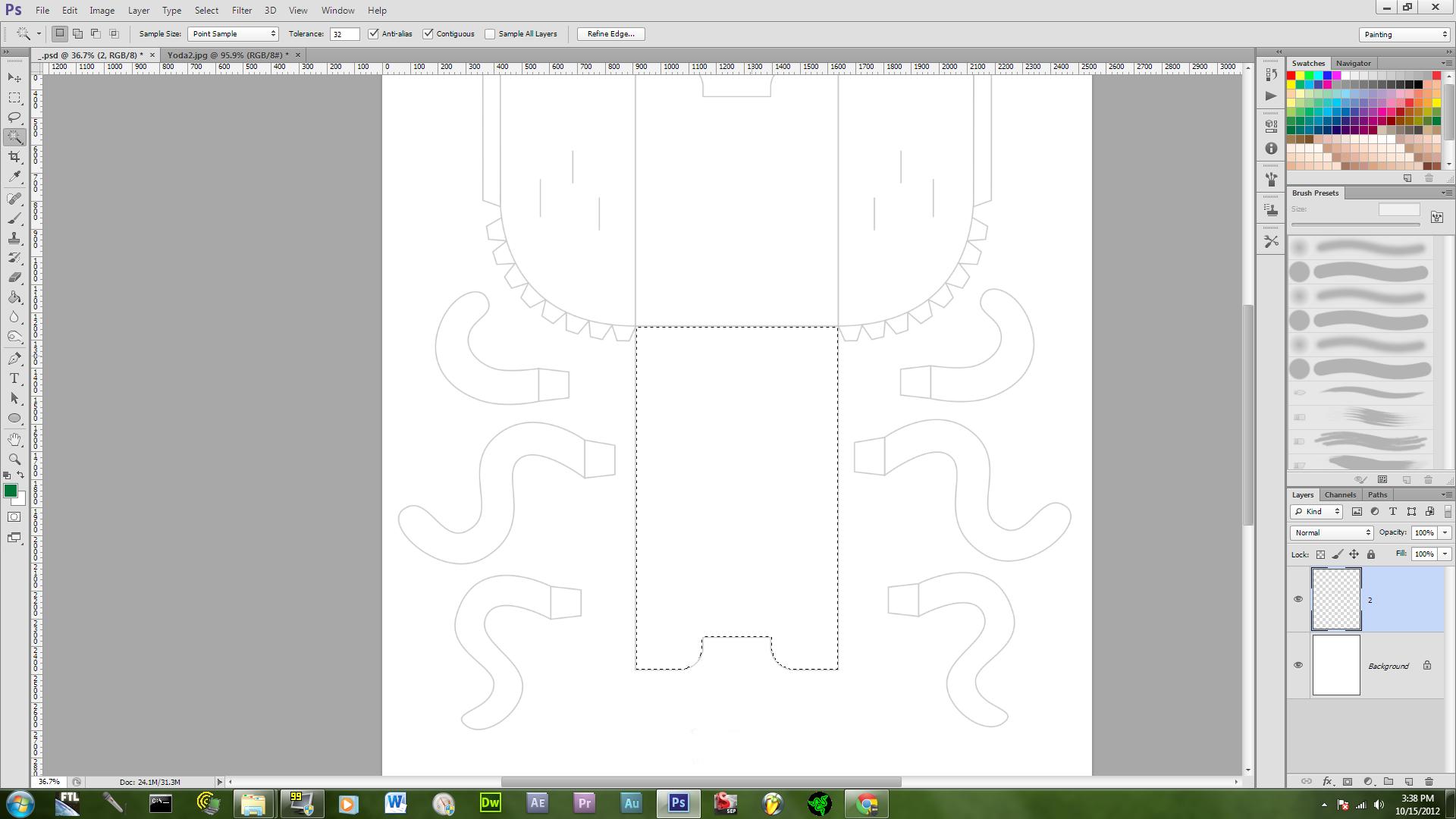
Task: Select the Clone Stamp tool
Action: 14,238
